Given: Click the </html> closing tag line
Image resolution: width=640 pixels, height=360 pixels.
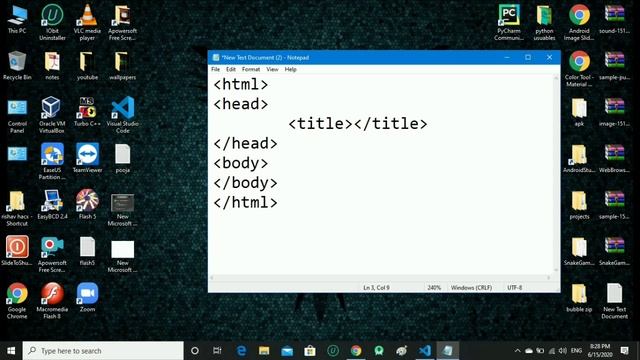Looking at the screenshot, I should 245,202.
